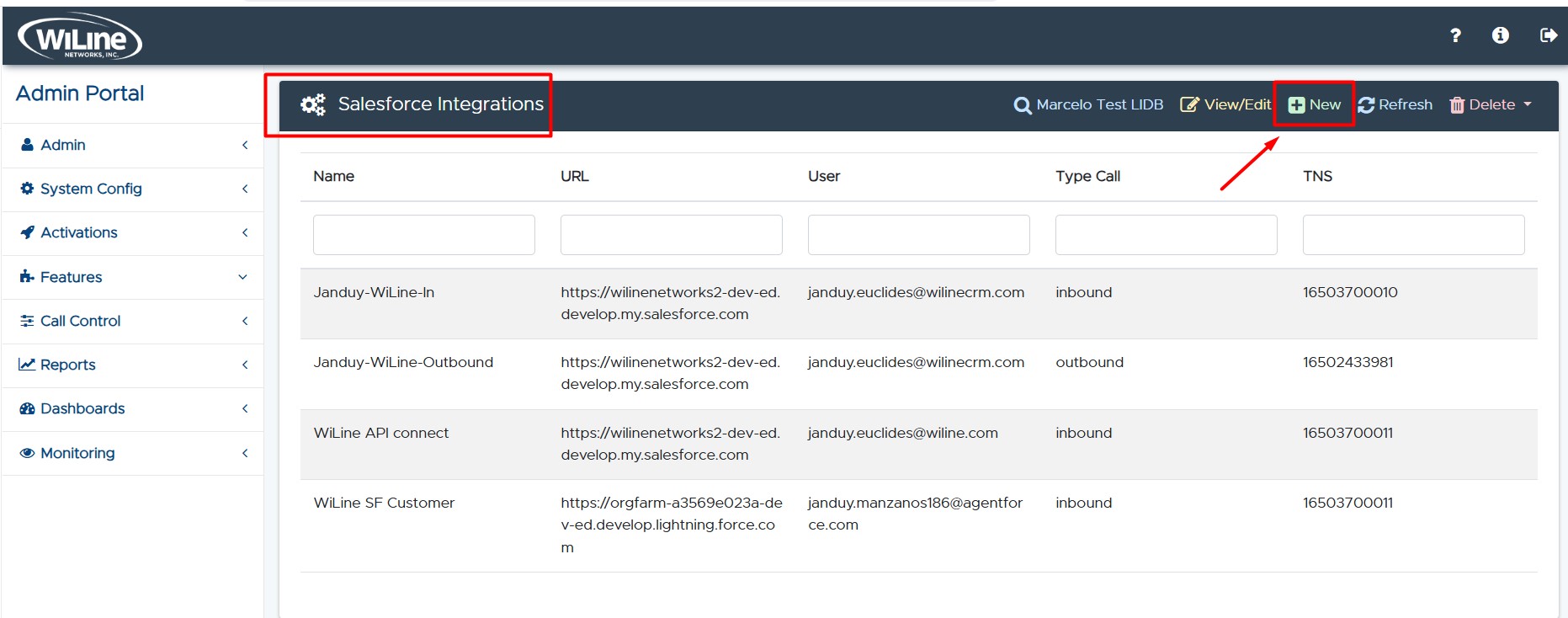This screenshot has height=618, width=1568.
Task: Open the Delete dropdown menu
Action: tap(1491, 104)
